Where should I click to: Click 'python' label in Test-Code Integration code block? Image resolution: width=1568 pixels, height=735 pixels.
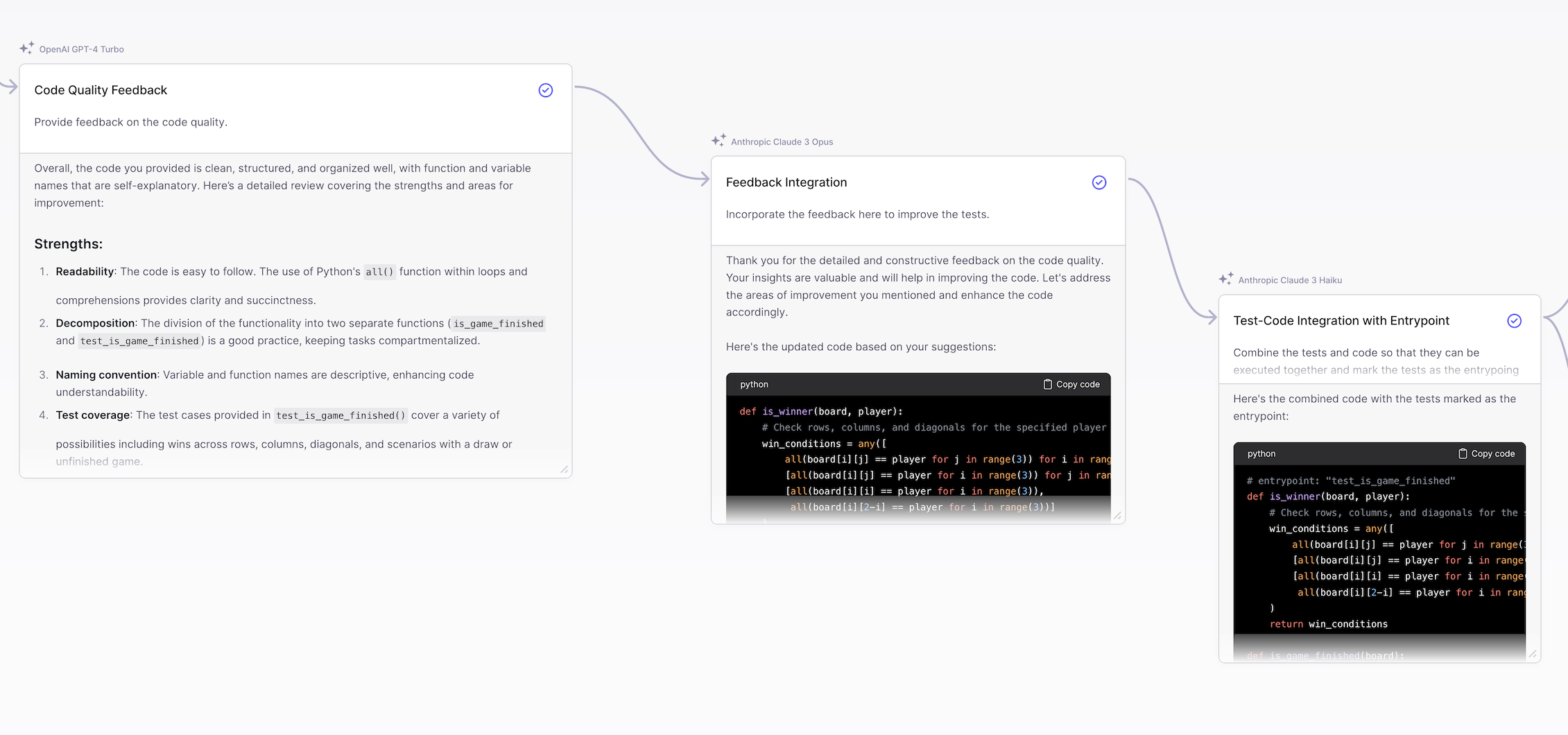(1261, 453)
